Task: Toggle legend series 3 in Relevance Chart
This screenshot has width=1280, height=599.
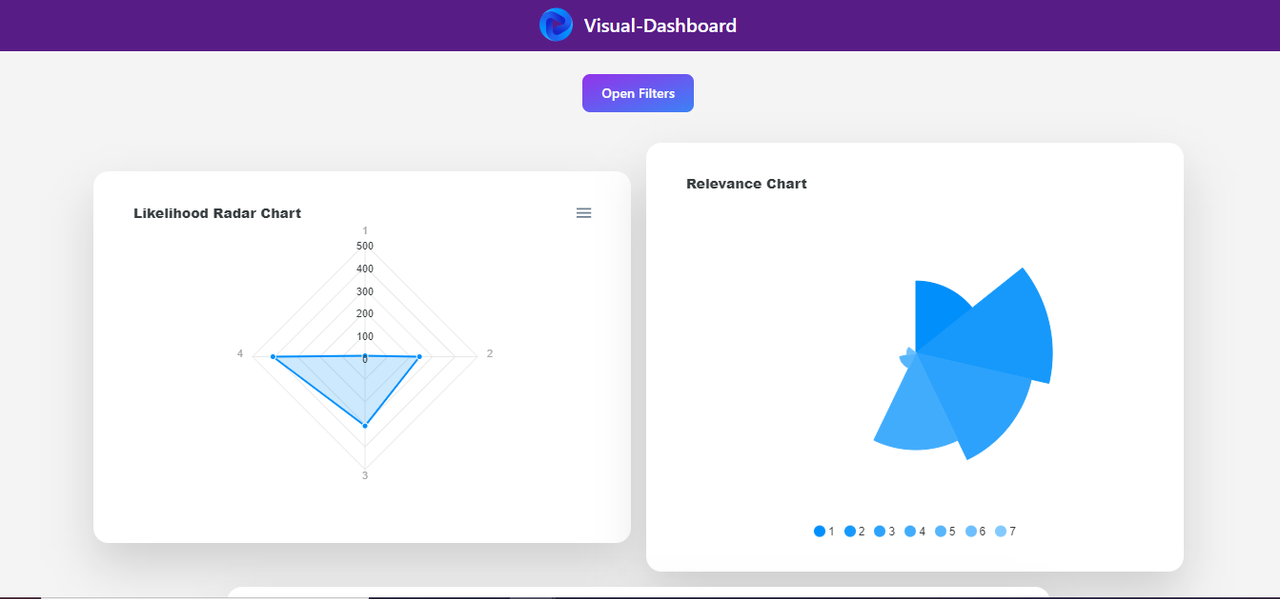Action: [884, 531]
